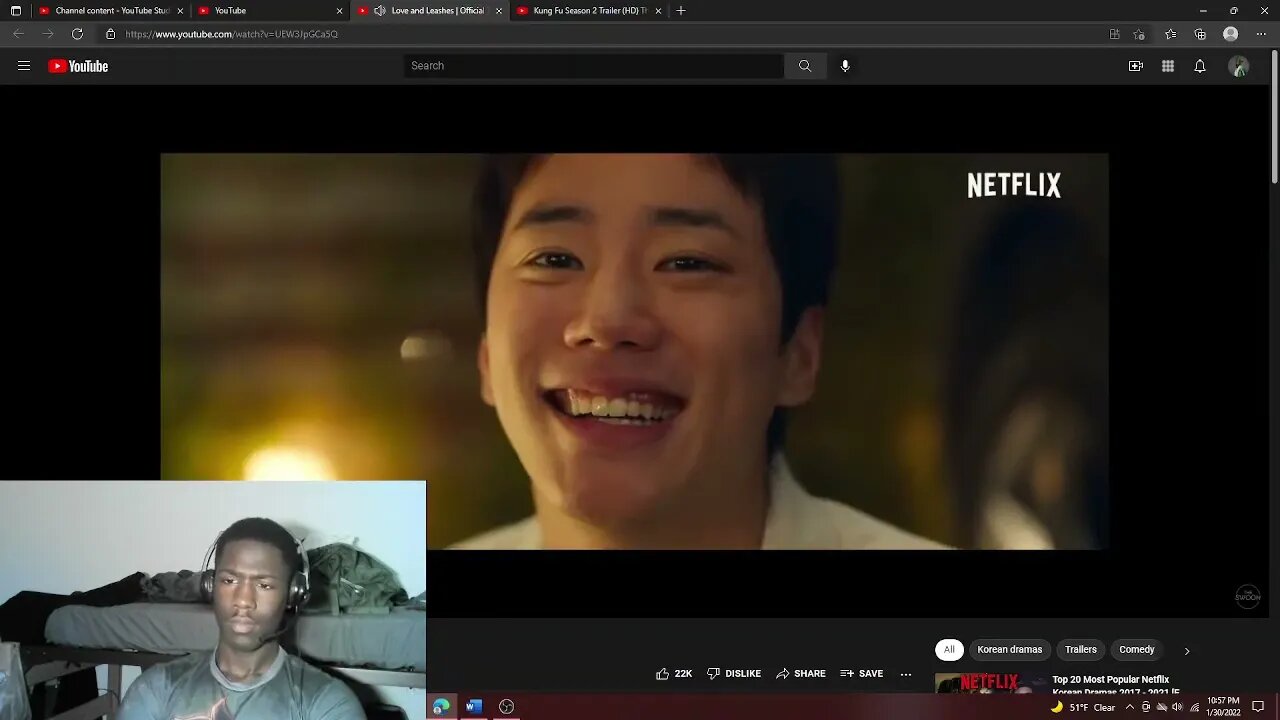The height and width of the screenshot is (720, 1280).
Task: Click the browser address bar URL
Action: coord(232,34)
